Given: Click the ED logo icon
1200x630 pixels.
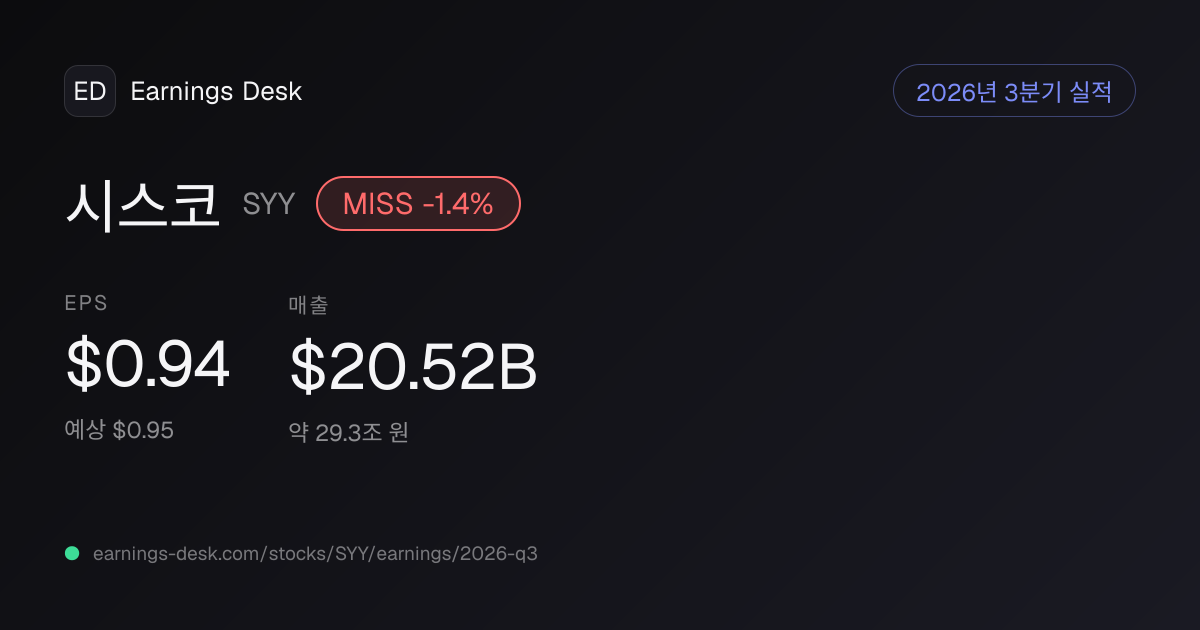Looking at the screenshot, I should point(90,91).
